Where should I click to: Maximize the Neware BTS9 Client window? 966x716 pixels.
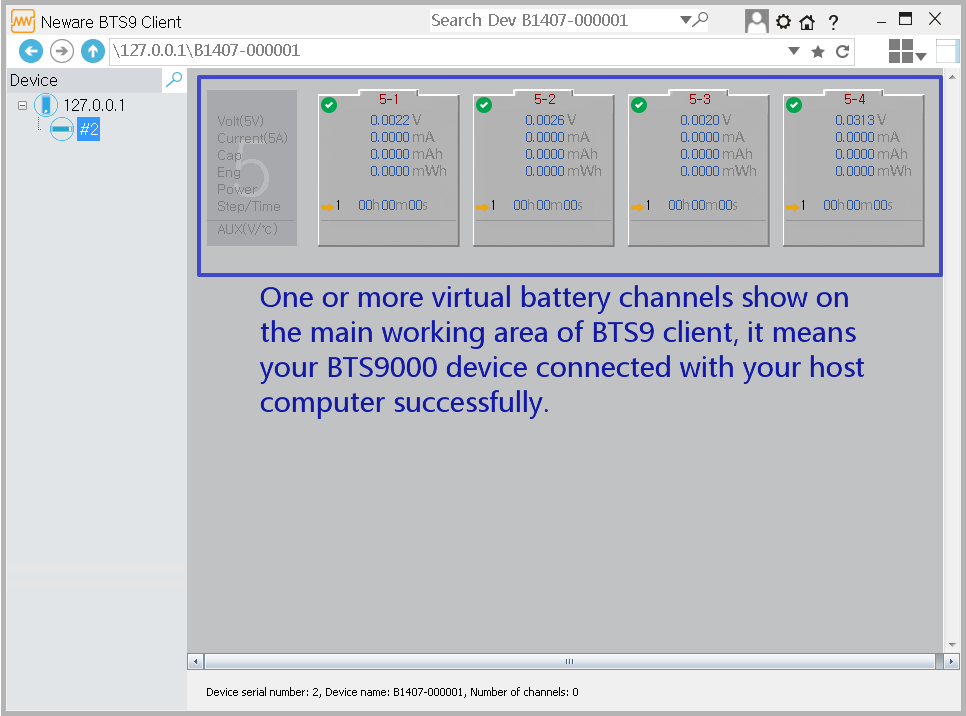click(x=906, y=19)
